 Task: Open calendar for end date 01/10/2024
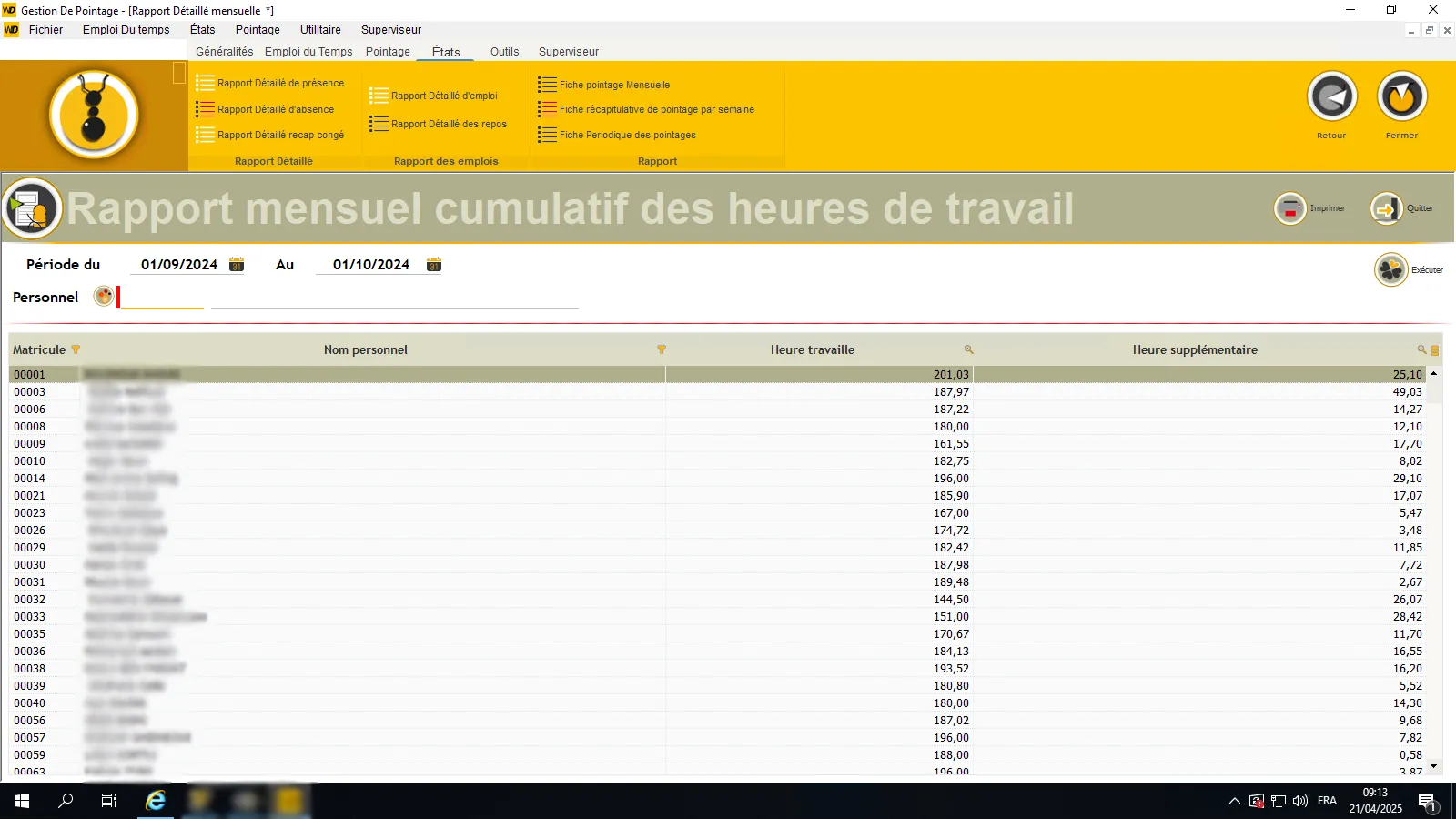tap(434, 265)
